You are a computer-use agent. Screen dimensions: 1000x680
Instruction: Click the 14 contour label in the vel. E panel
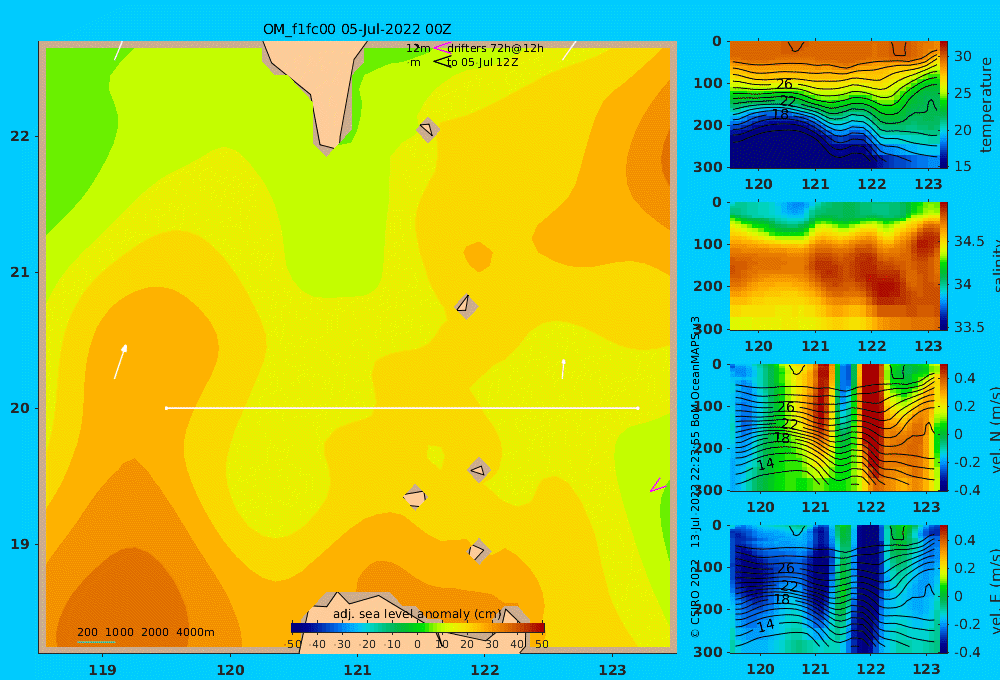coord(766,625)
